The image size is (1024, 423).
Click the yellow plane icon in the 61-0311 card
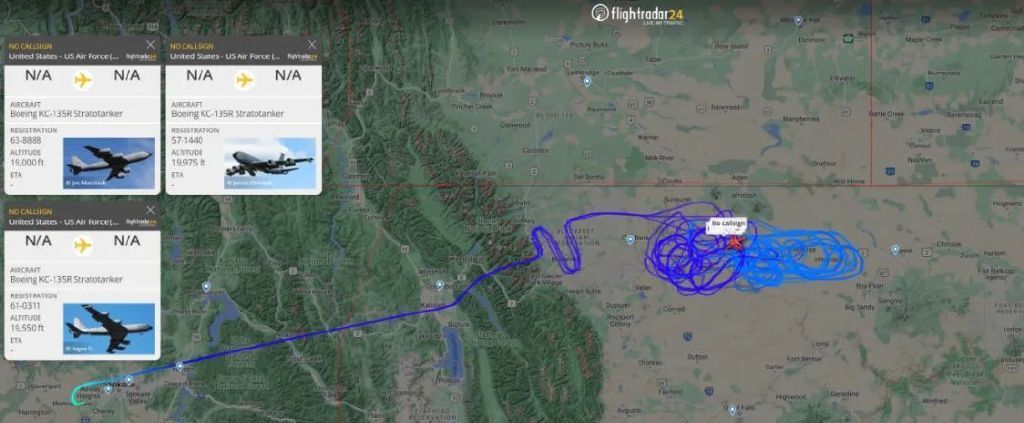pos(82,245)
